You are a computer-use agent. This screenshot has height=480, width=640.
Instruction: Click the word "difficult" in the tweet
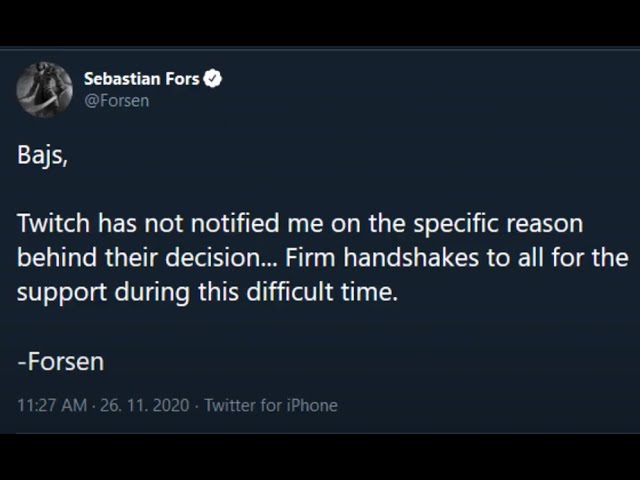tap(299, 293)
